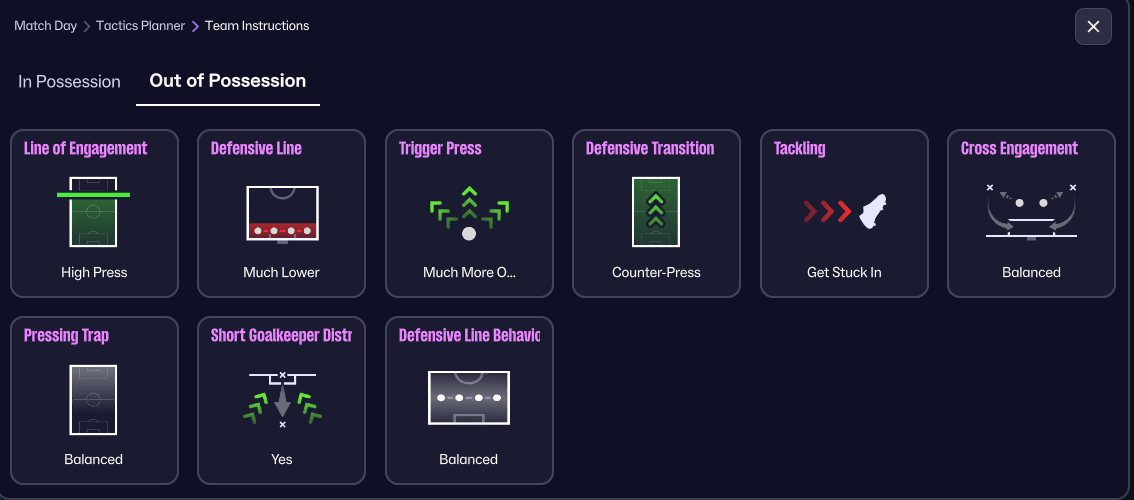This screenshot has width=1134, height=500.
Task: Switch to the In Possession tab
Action: pos(69,82)
